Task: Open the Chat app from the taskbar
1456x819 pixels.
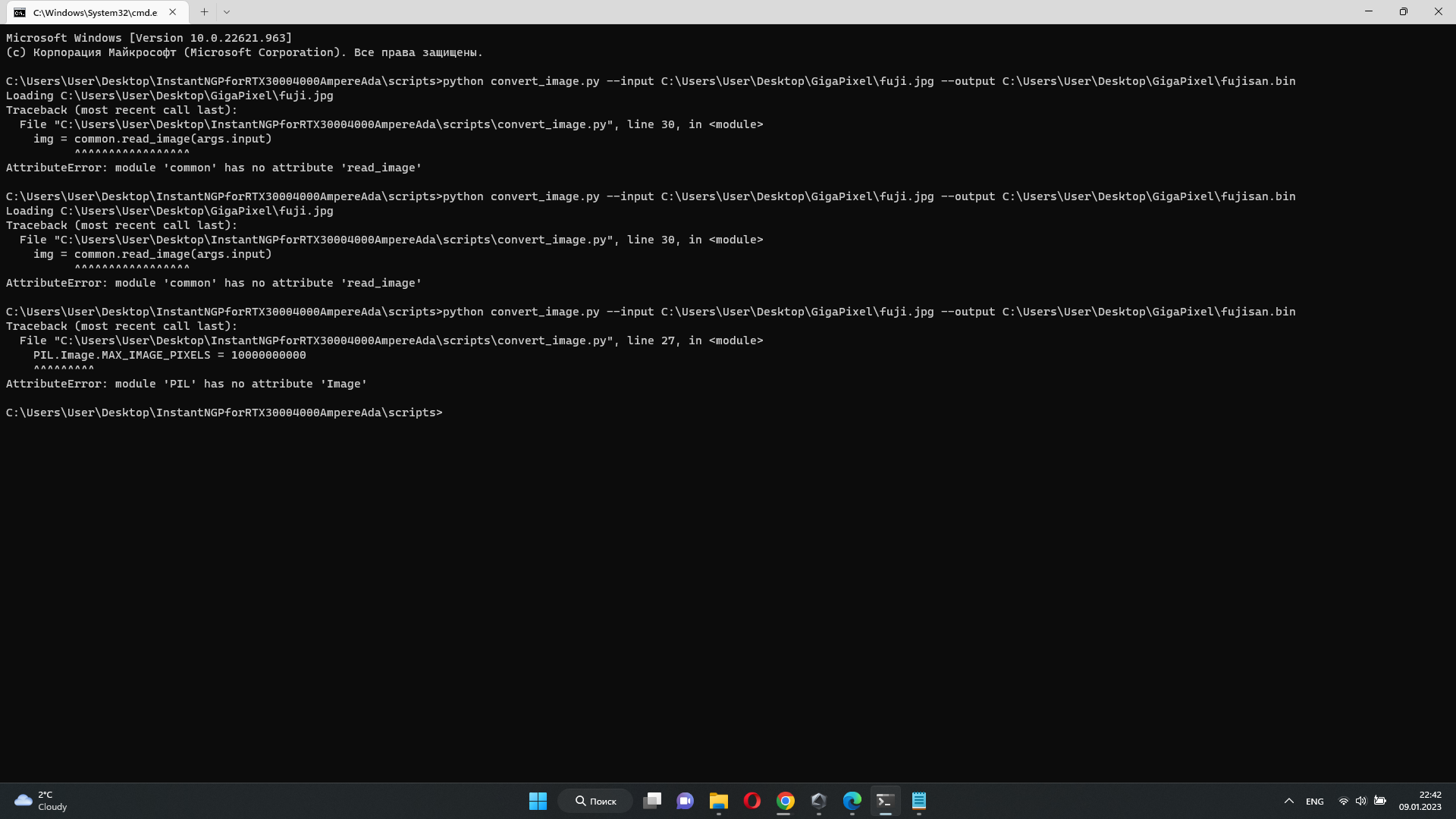Action: pos(685,801)
